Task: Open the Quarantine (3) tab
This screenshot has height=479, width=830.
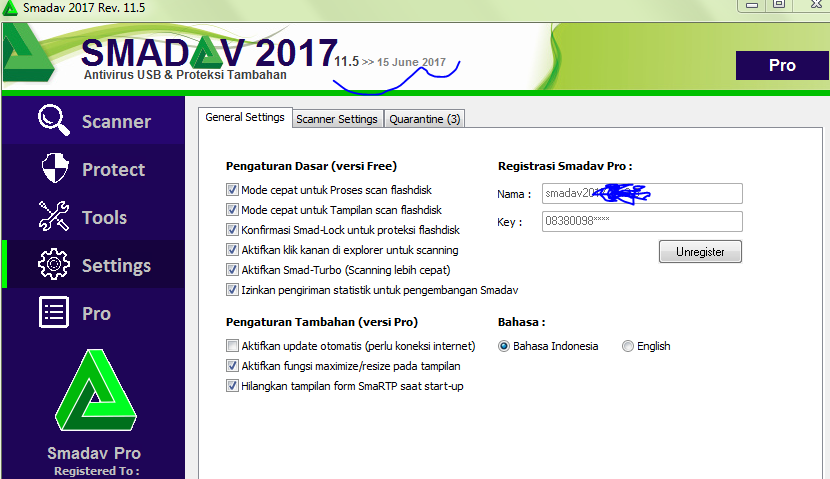Action: (425, 119)
